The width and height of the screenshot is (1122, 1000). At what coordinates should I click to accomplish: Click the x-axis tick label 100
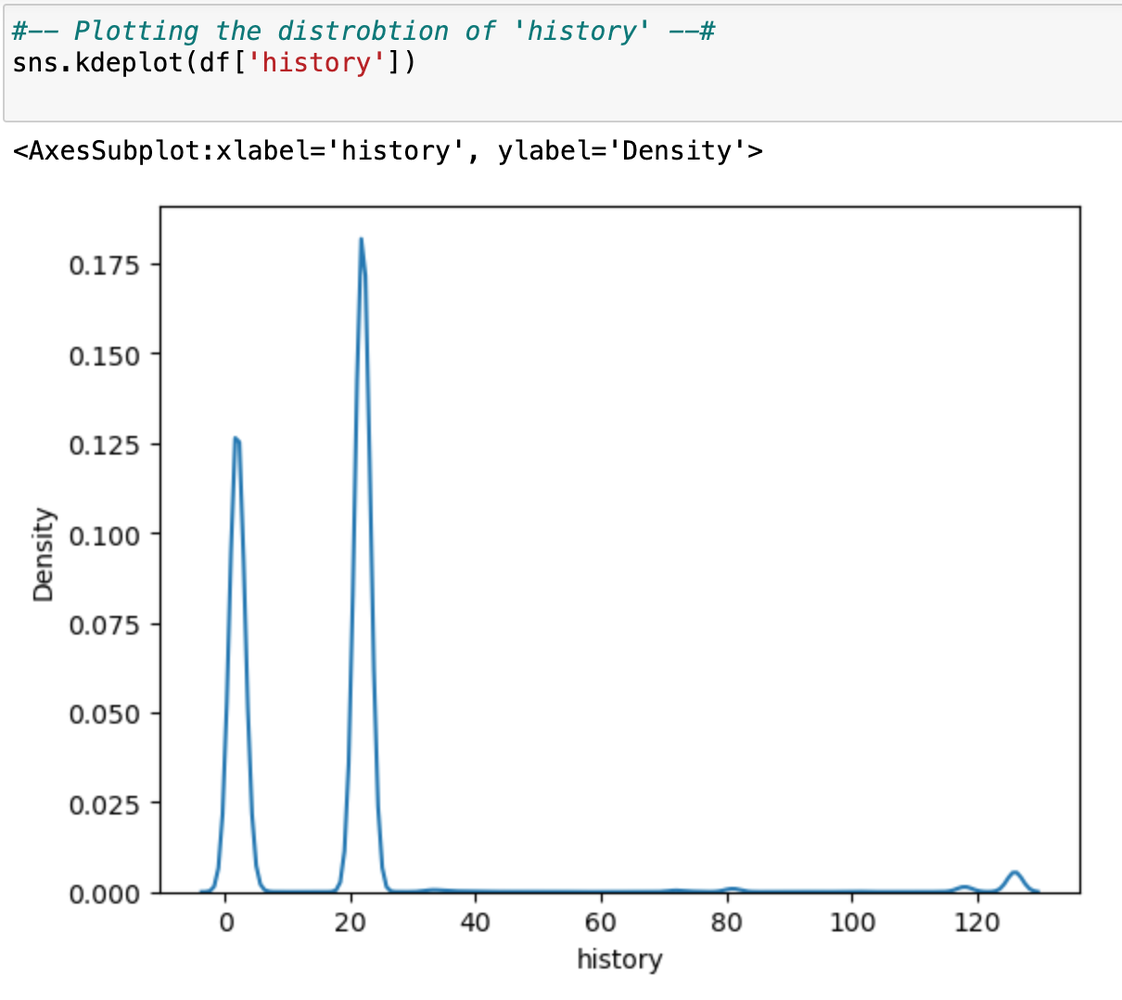tap(851, 921)
